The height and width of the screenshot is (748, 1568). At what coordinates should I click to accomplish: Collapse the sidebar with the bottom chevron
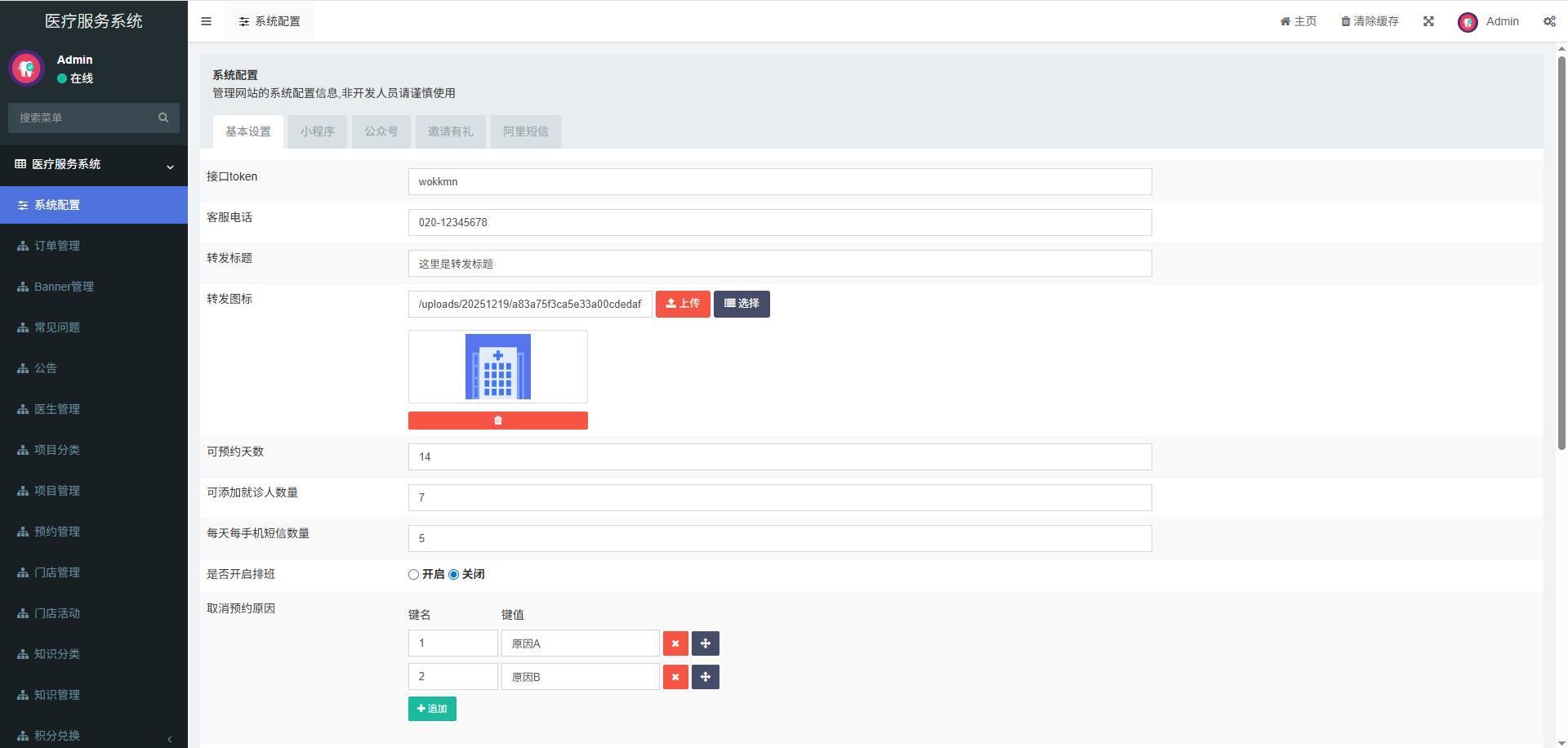click(169, 738)
